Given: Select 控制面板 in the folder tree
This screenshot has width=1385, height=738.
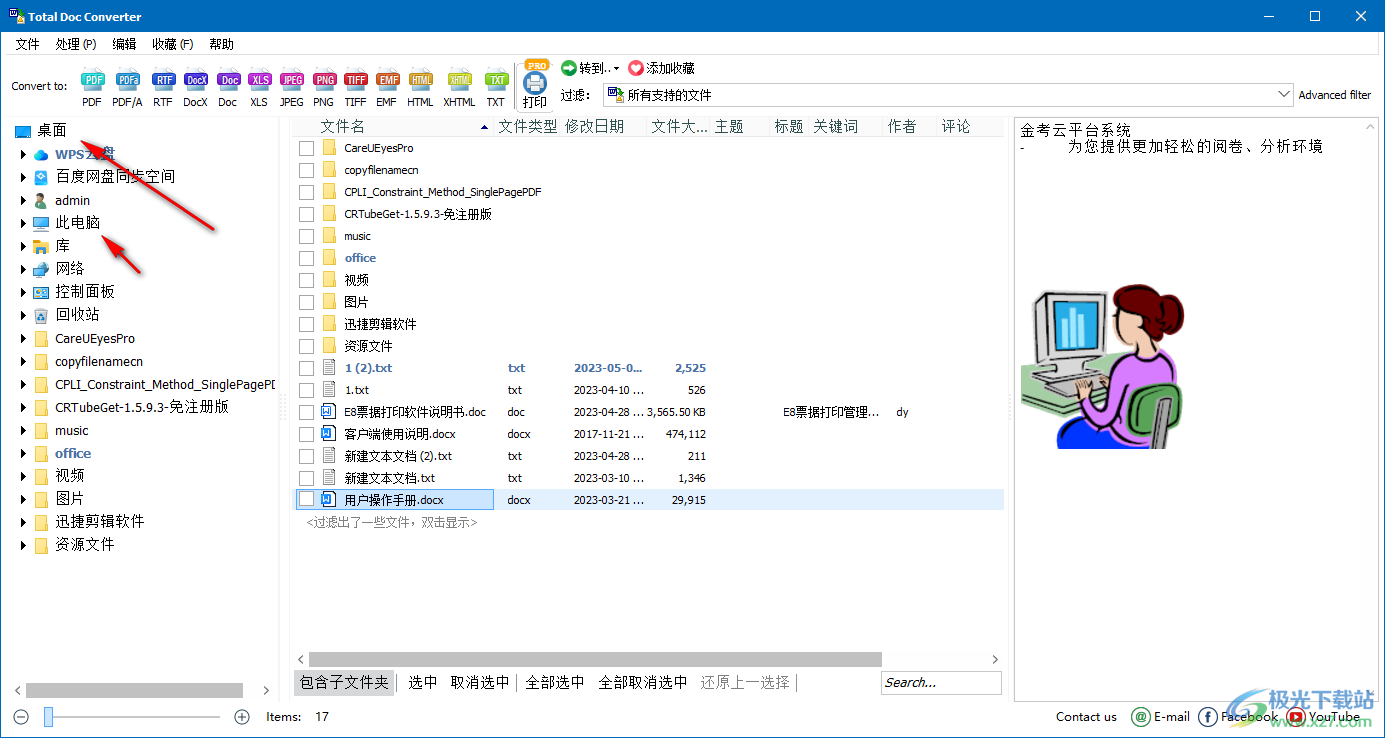Looking at the screenshot, I should coord(85,291).
